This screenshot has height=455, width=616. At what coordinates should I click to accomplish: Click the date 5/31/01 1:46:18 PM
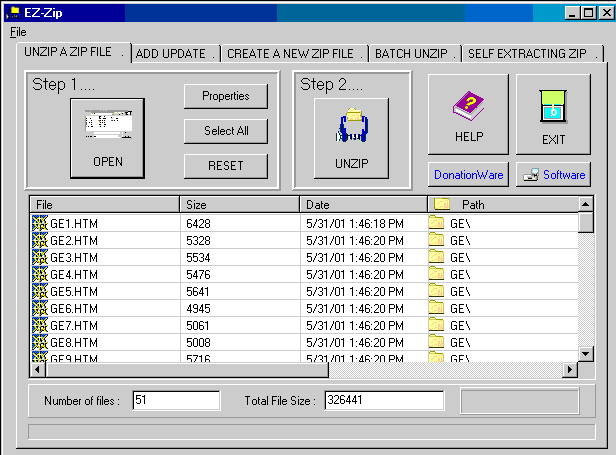point(355,224)
